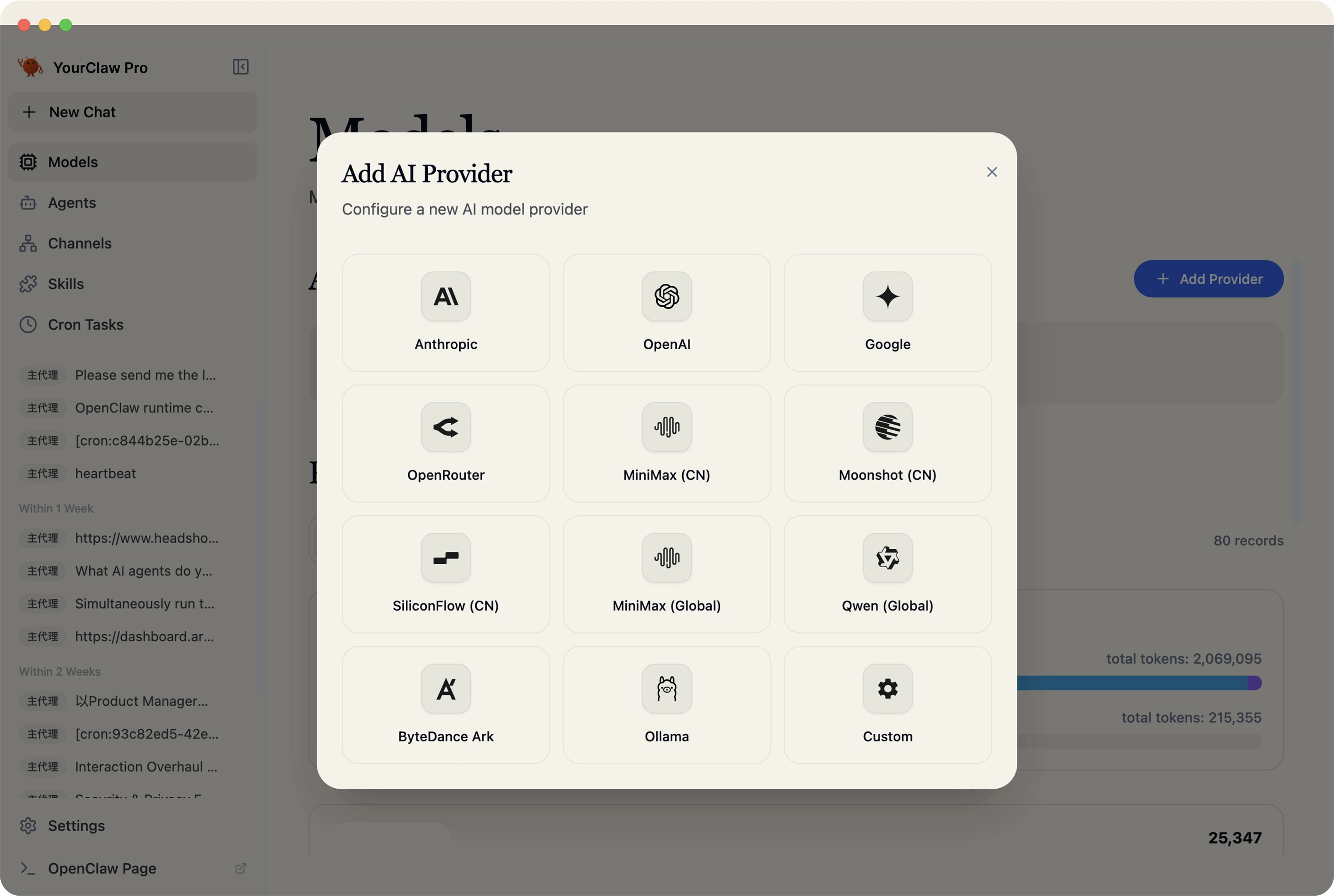Open the OpenClaw Page external link
The width and height of the screenshot is (1334, 896).
point(102,869)
